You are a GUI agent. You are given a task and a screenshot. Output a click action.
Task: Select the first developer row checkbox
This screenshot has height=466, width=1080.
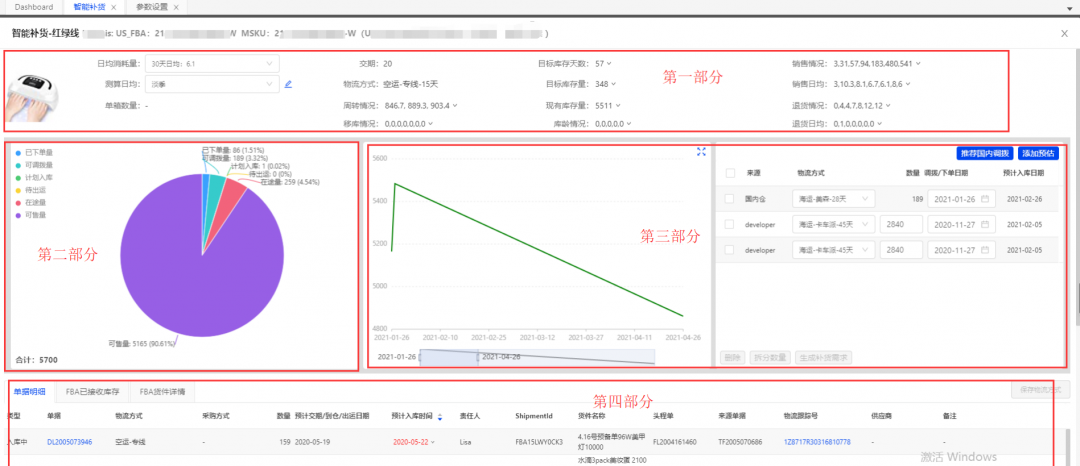(x=730, y=224)
